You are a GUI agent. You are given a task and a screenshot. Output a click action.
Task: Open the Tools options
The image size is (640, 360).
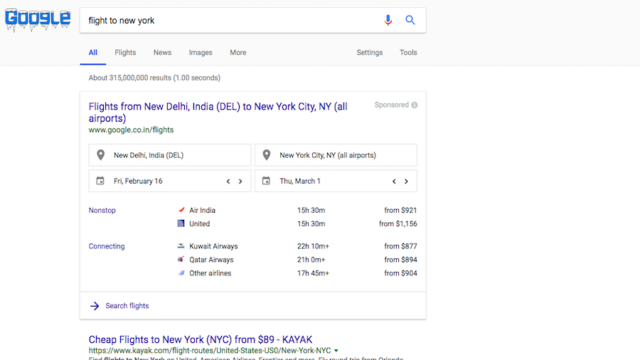408,53
